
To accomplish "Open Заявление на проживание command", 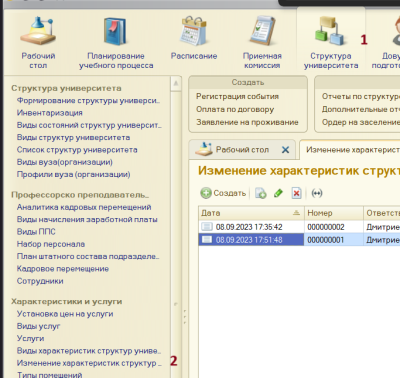I will point(247,122).
